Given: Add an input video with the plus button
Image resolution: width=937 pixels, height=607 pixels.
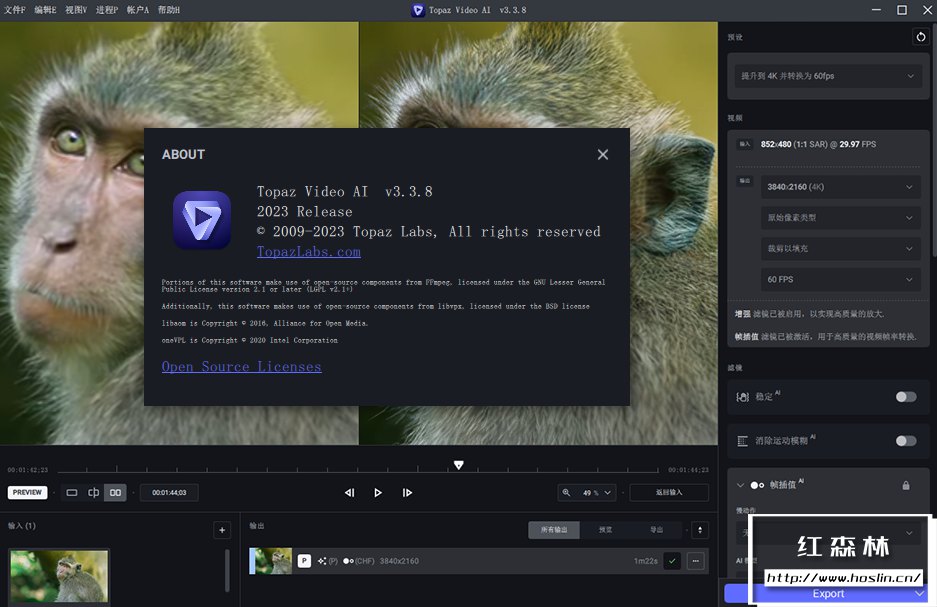Looking at the screenshot, I should pos(222,530).
